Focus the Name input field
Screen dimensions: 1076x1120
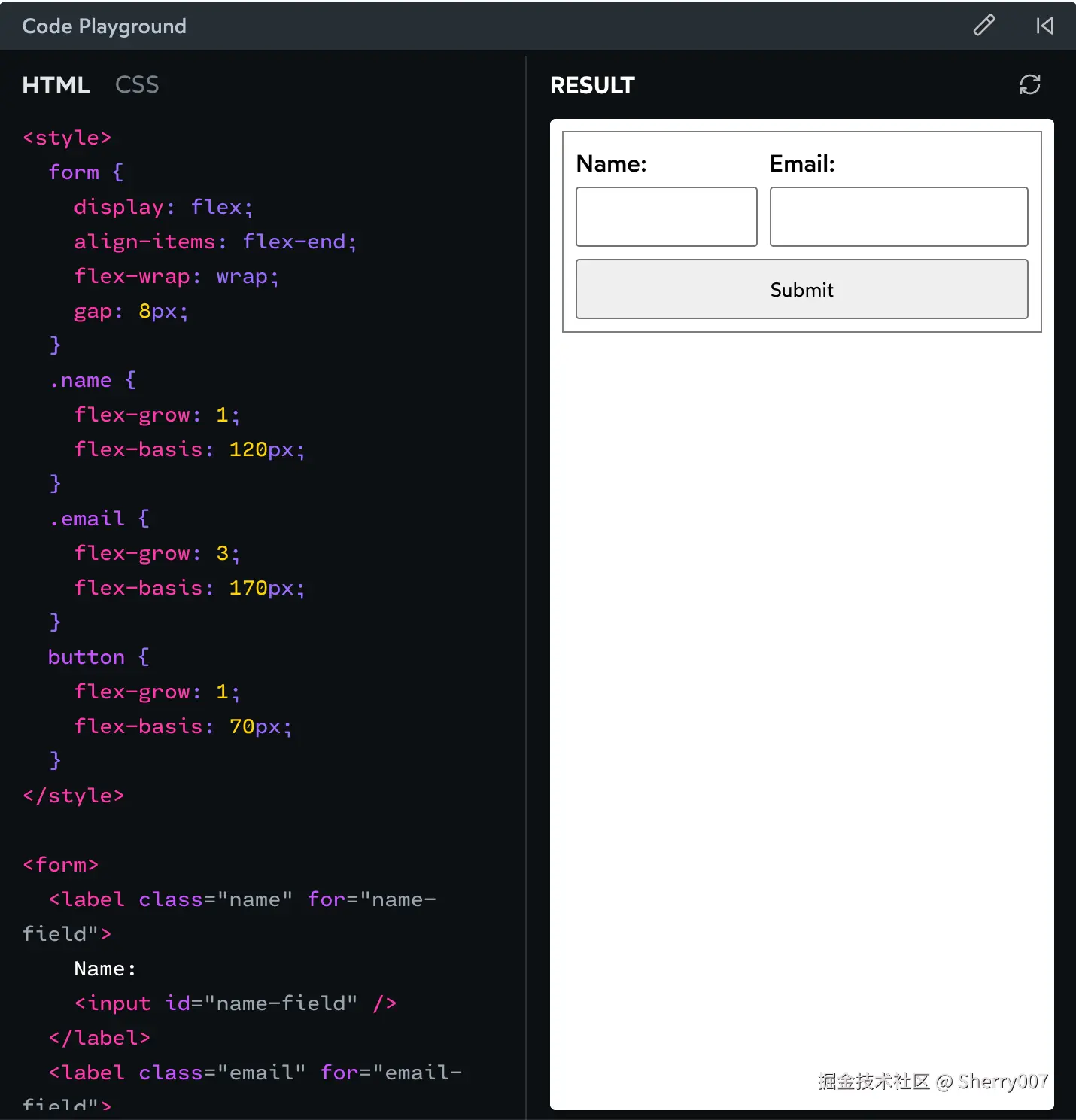point(667,217)
